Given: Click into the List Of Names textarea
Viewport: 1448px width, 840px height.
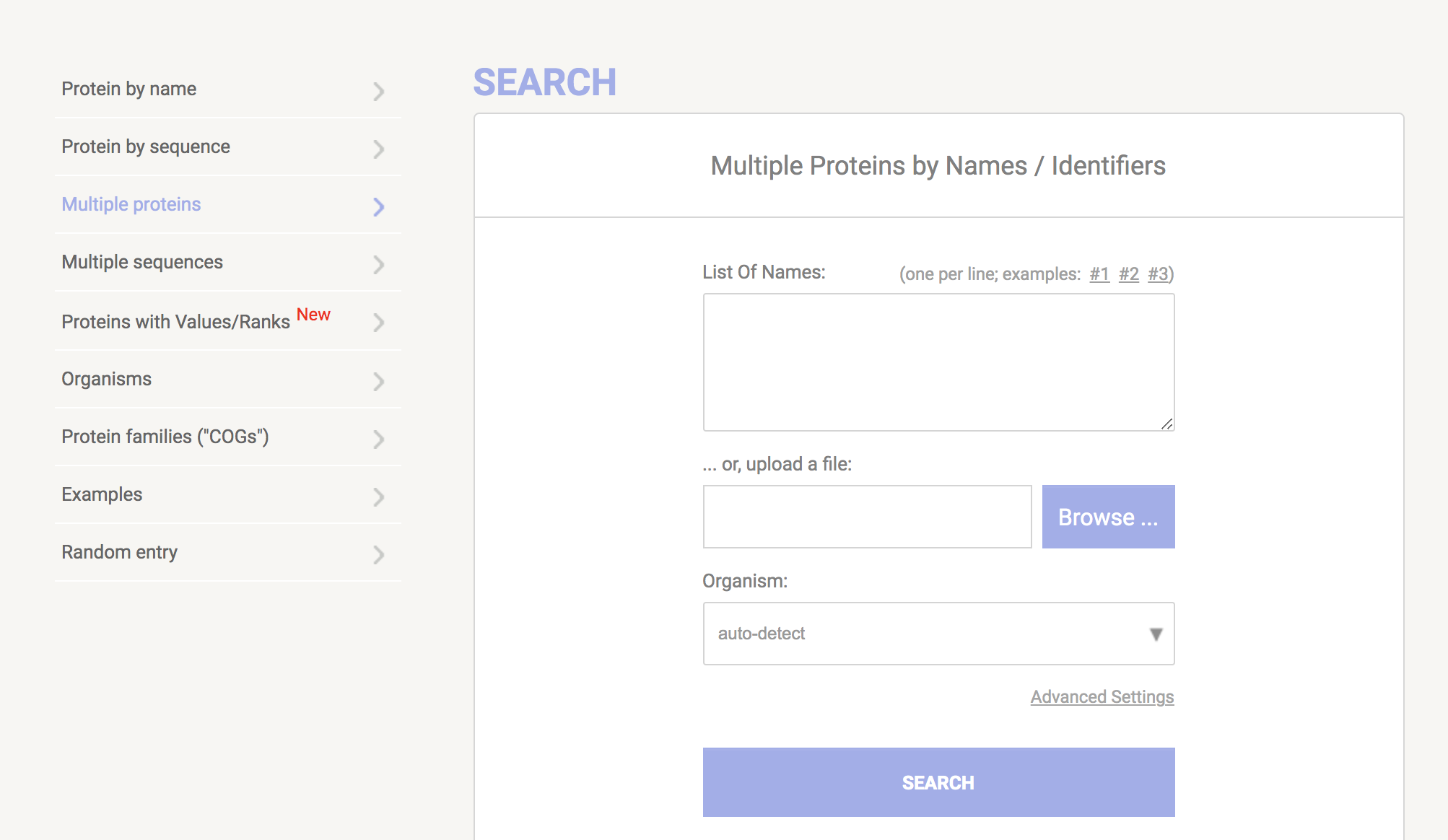Looking at the screenshot, I should [x=938, y=362].
